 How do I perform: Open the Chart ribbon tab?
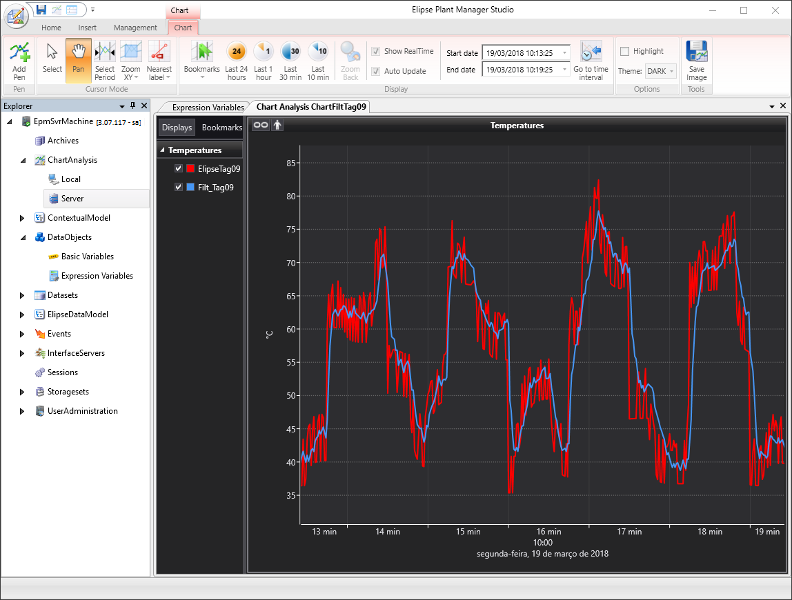point(182,28)
